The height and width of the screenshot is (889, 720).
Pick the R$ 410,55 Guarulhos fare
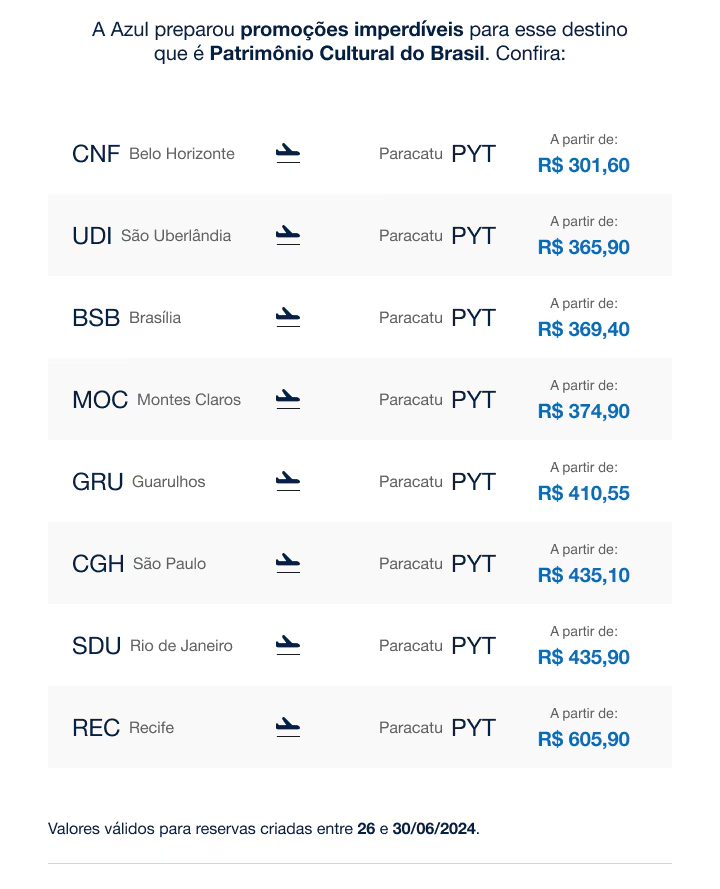point(584,494)
